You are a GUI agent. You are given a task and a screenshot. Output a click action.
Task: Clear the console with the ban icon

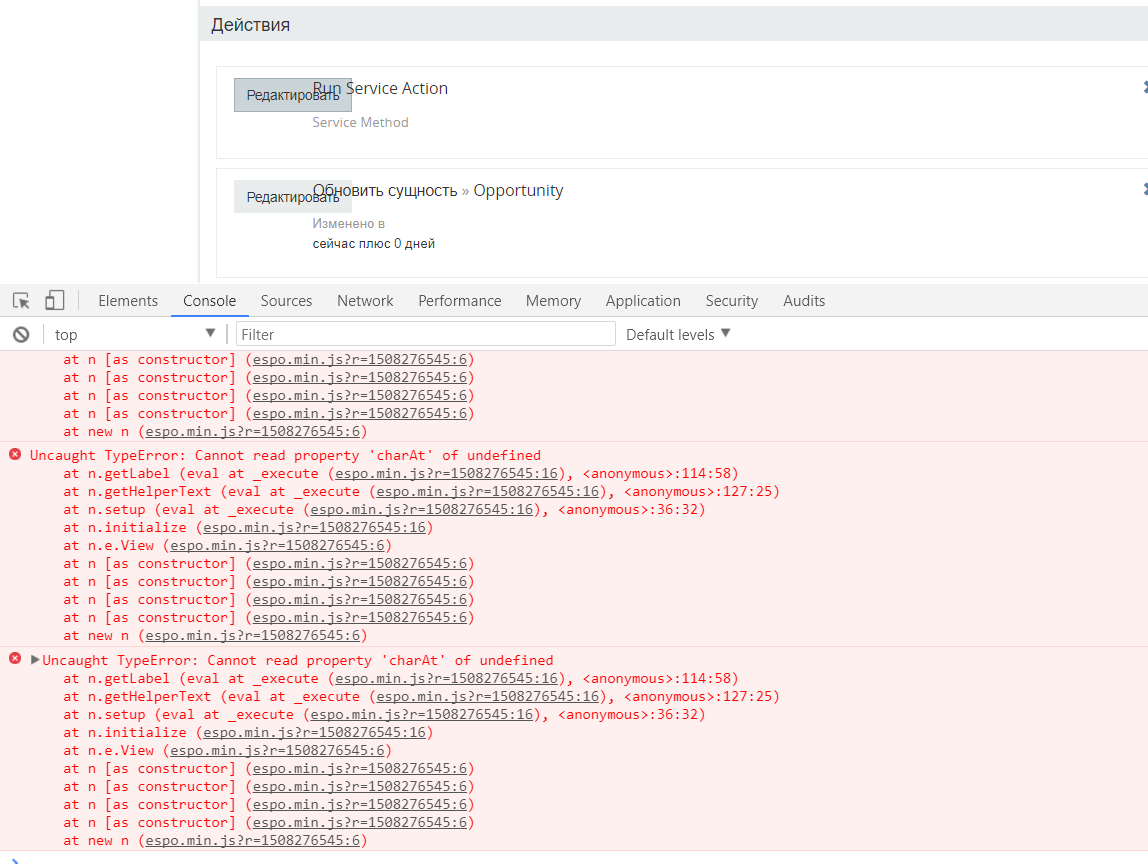(21, 335)
